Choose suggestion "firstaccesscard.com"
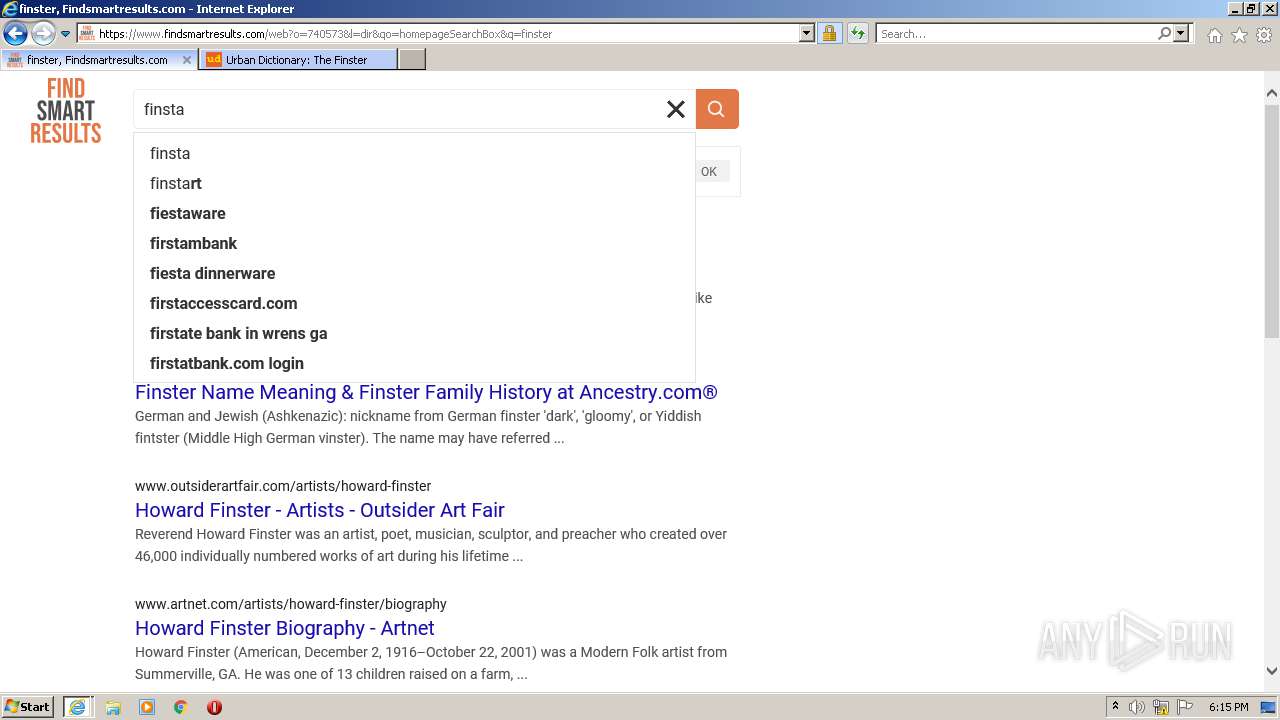1280x720 pixels. click(x=414, y=303)
